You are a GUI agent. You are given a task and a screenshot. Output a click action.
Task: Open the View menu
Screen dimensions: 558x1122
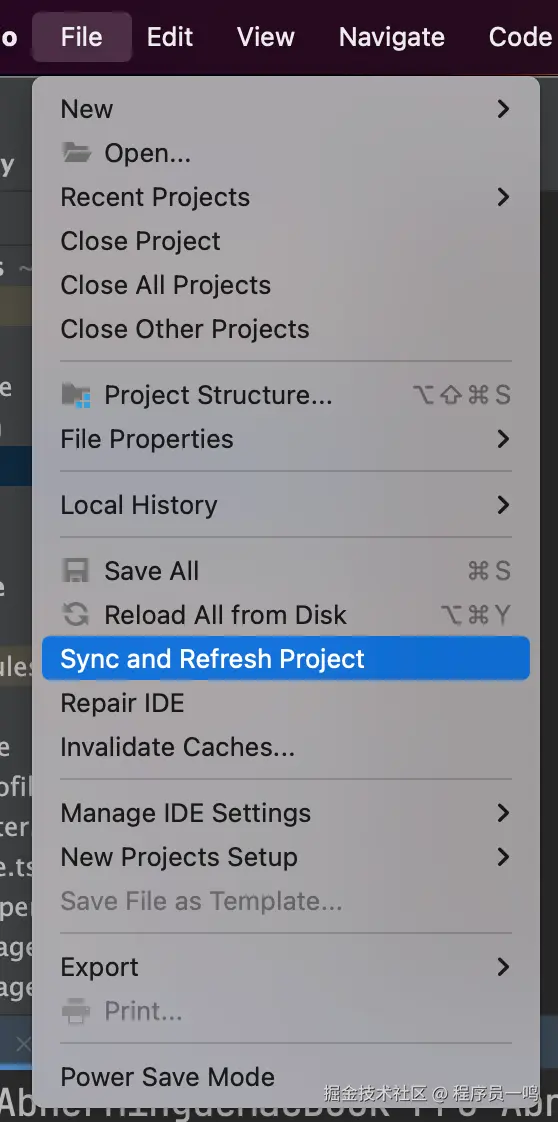265,36
